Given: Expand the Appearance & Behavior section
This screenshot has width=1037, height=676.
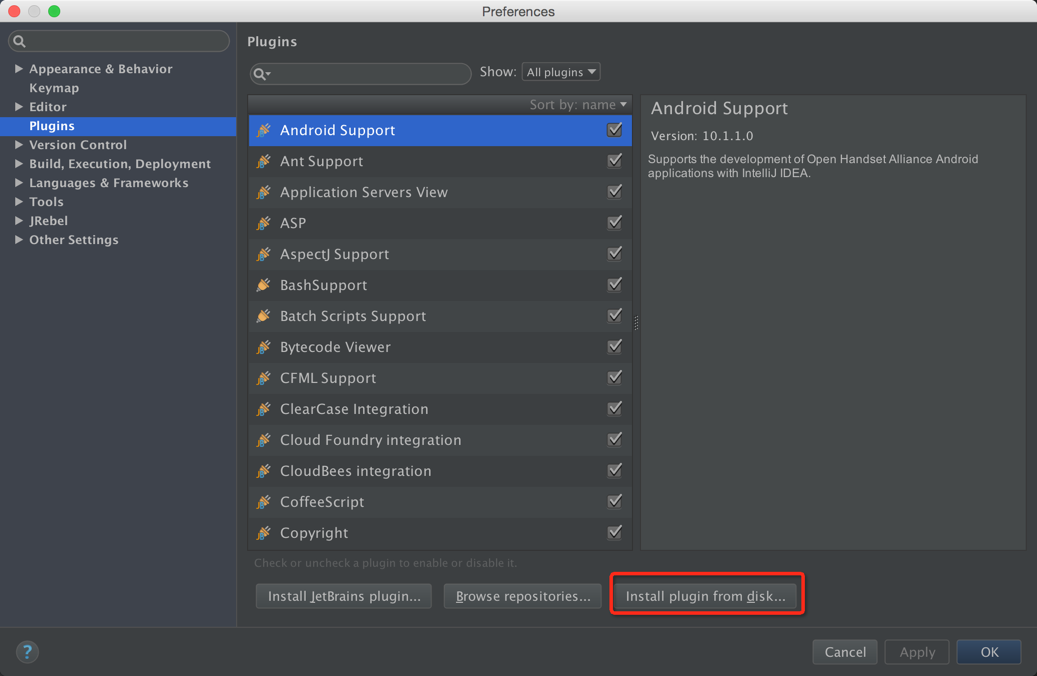Looking at the screenshot, I should click(19, 69).
